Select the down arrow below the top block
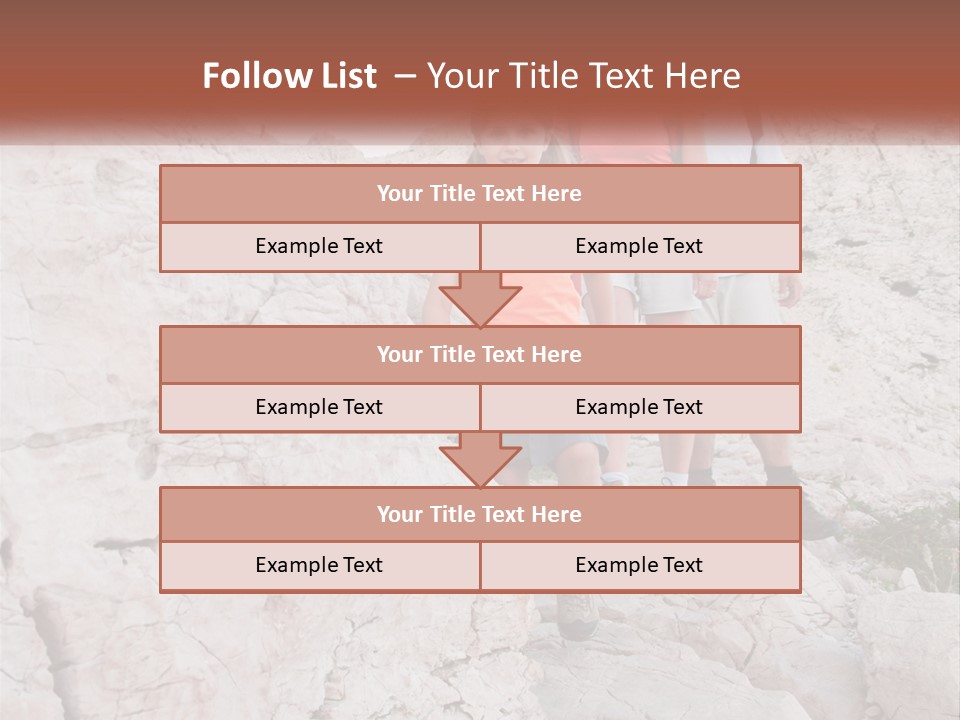This screenshot has height=720, width=960. [x=481, y=299]
